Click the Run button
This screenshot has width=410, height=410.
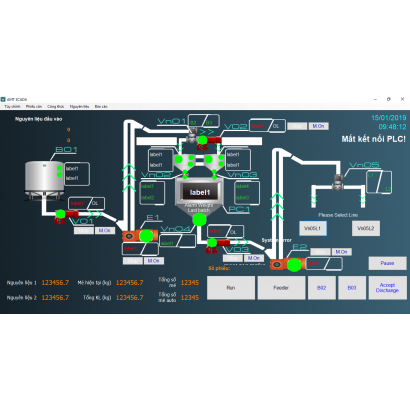pos(231,288)
